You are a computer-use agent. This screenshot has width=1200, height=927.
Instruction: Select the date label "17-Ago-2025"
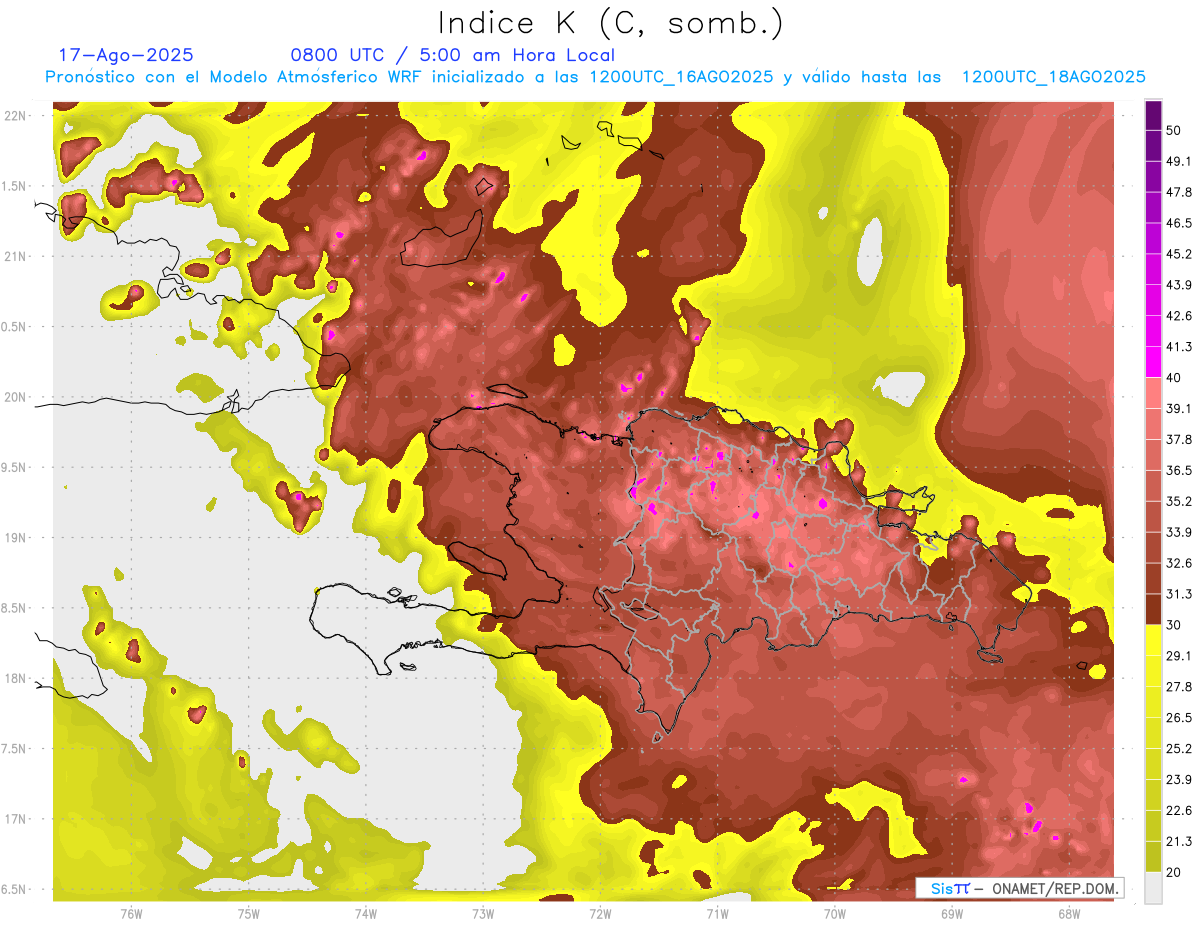coord(126,55)
